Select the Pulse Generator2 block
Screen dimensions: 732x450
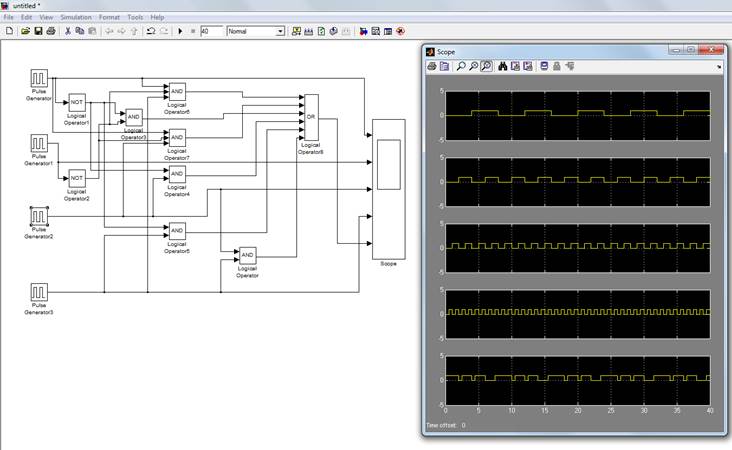[39, 217]
